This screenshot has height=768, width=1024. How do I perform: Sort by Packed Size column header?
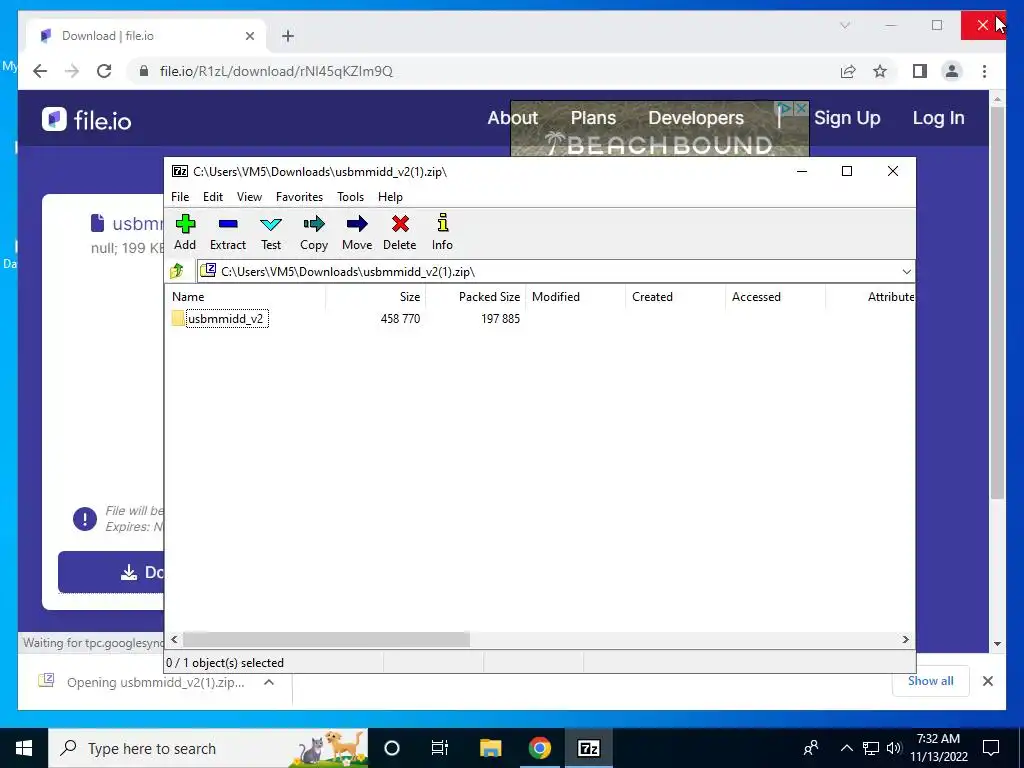point(475,296)
